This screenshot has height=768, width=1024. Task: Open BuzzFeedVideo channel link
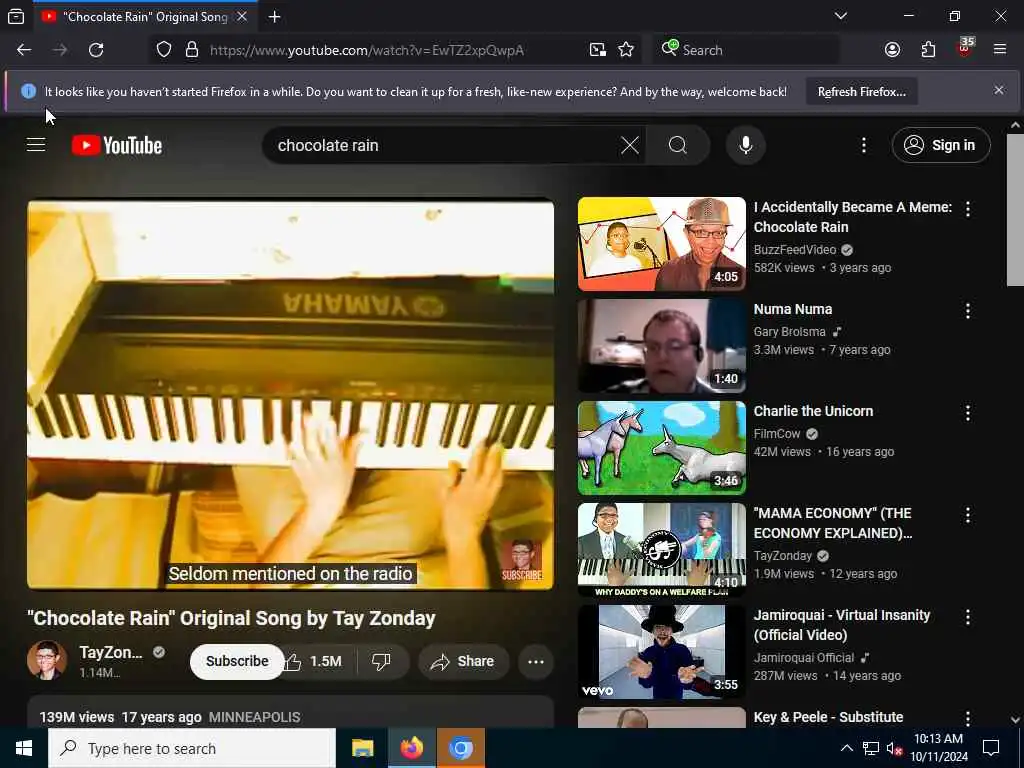pyautogui.click(x=795, y=249)
